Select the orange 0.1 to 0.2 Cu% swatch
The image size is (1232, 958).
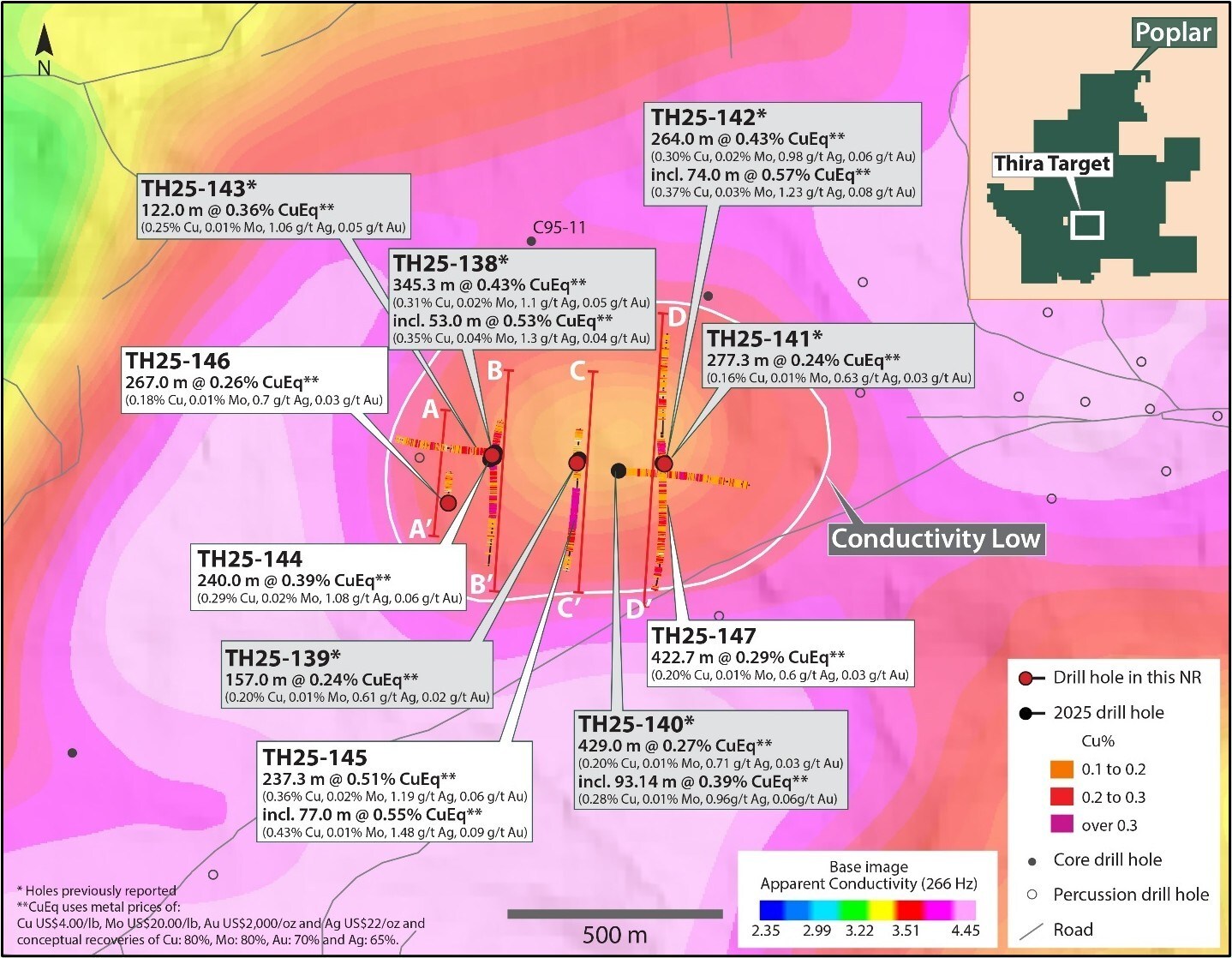tap(1062, 769)
